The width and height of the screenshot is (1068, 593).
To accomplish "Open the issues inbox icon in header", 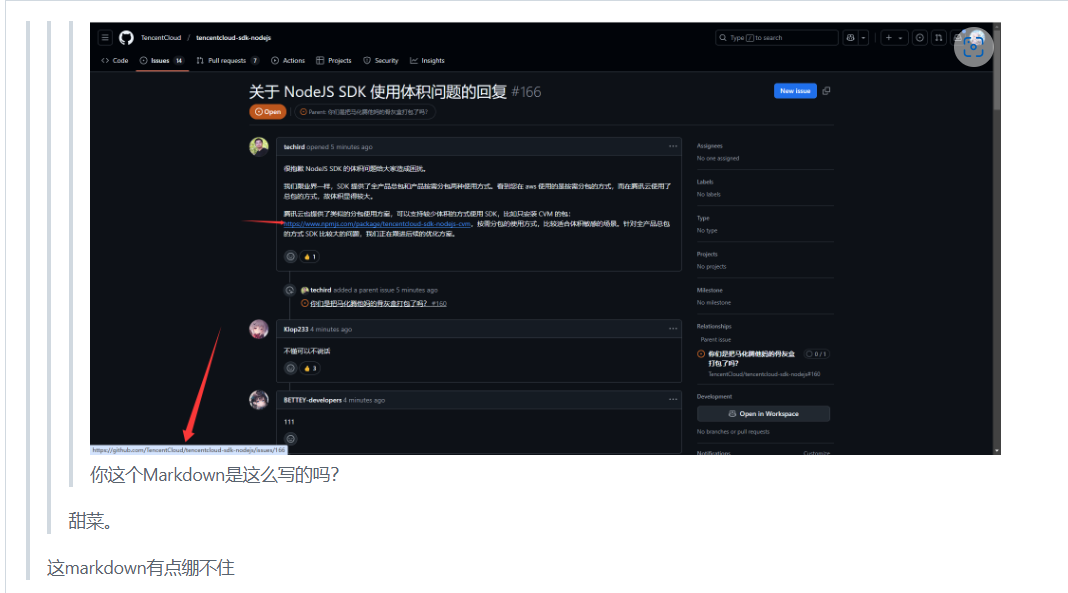I will (920, 38).
